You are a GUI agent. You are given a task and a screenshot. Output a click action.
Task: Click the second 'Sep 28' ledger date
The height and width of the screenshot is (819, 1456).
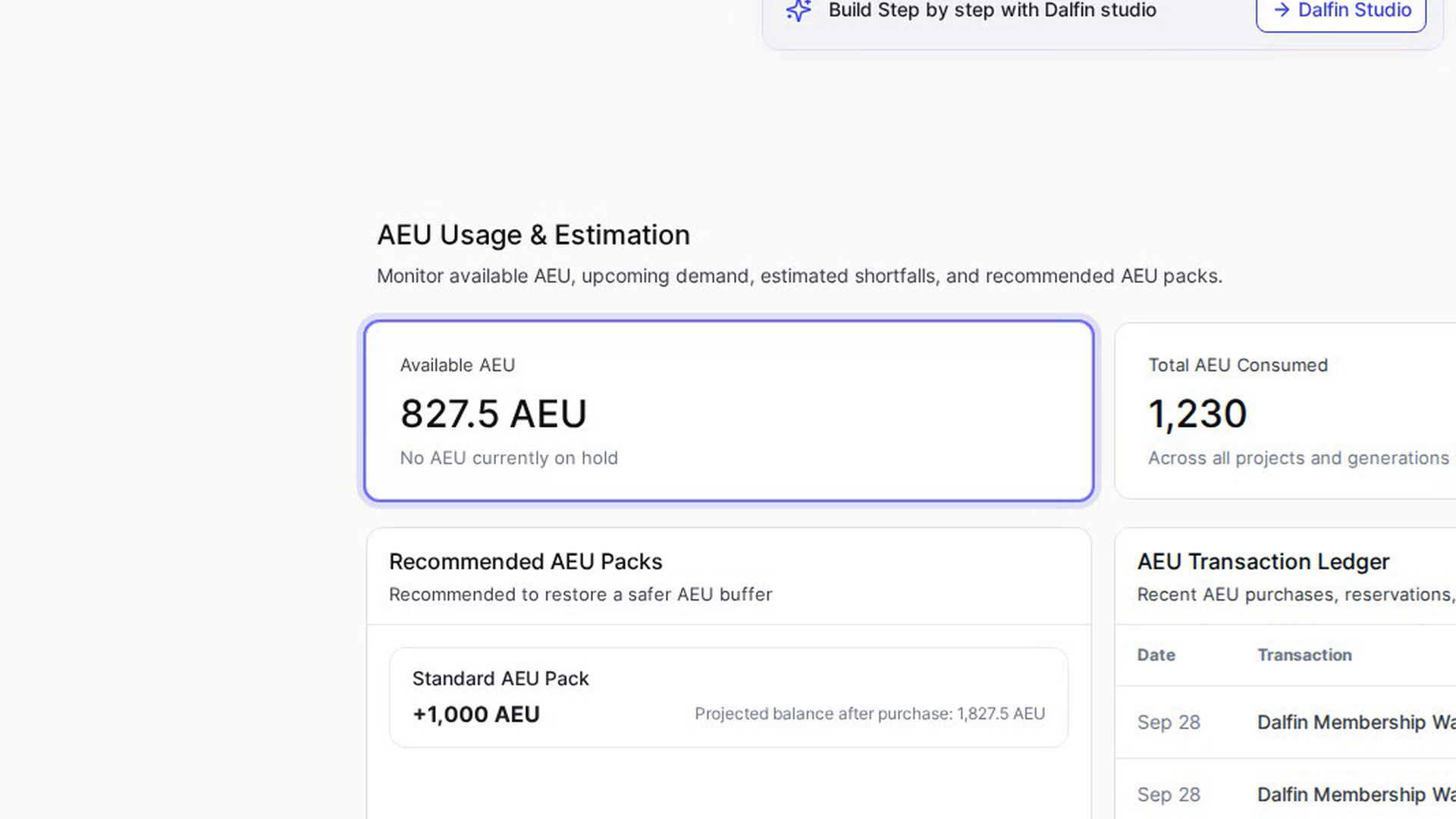tap(1169, 795)
